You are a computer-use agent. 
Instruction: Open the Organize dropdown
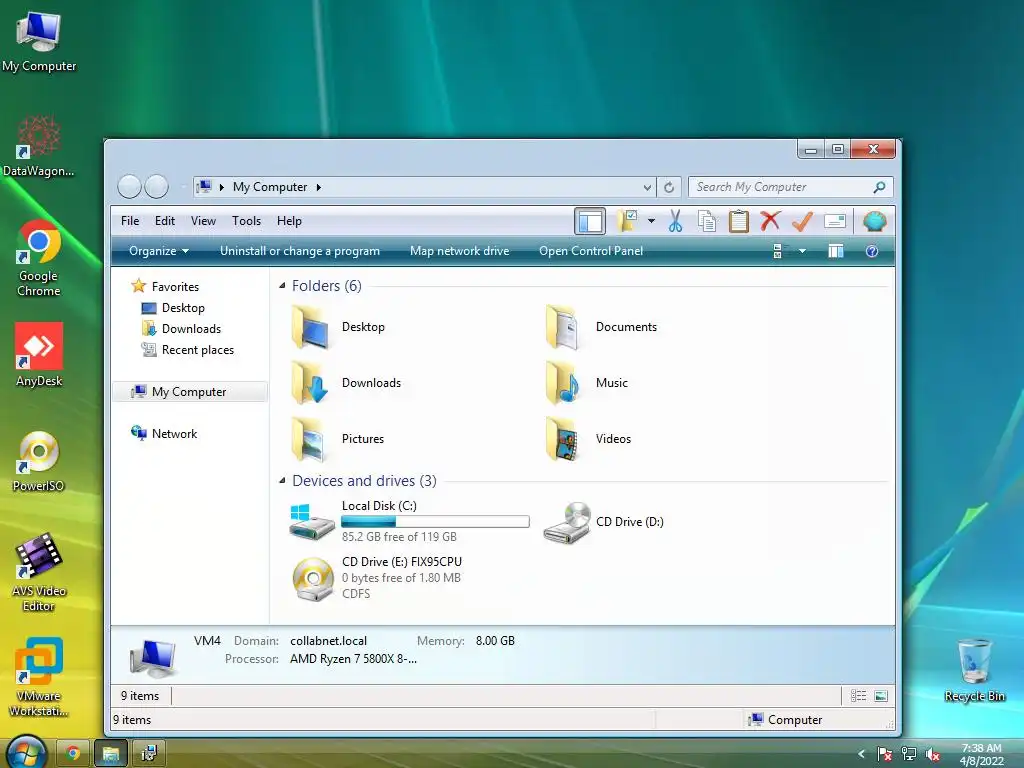click(159, 251)
